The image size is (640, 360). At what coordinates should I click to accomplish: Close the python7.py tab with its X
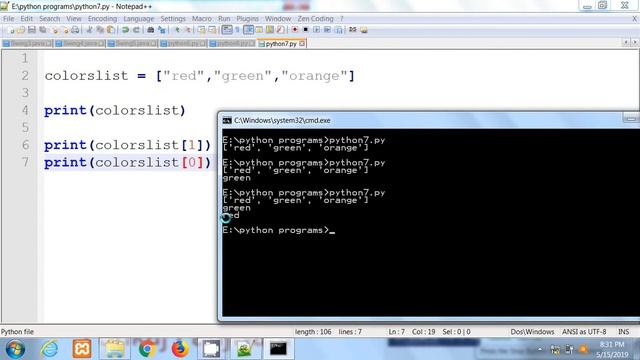(302, 43)
